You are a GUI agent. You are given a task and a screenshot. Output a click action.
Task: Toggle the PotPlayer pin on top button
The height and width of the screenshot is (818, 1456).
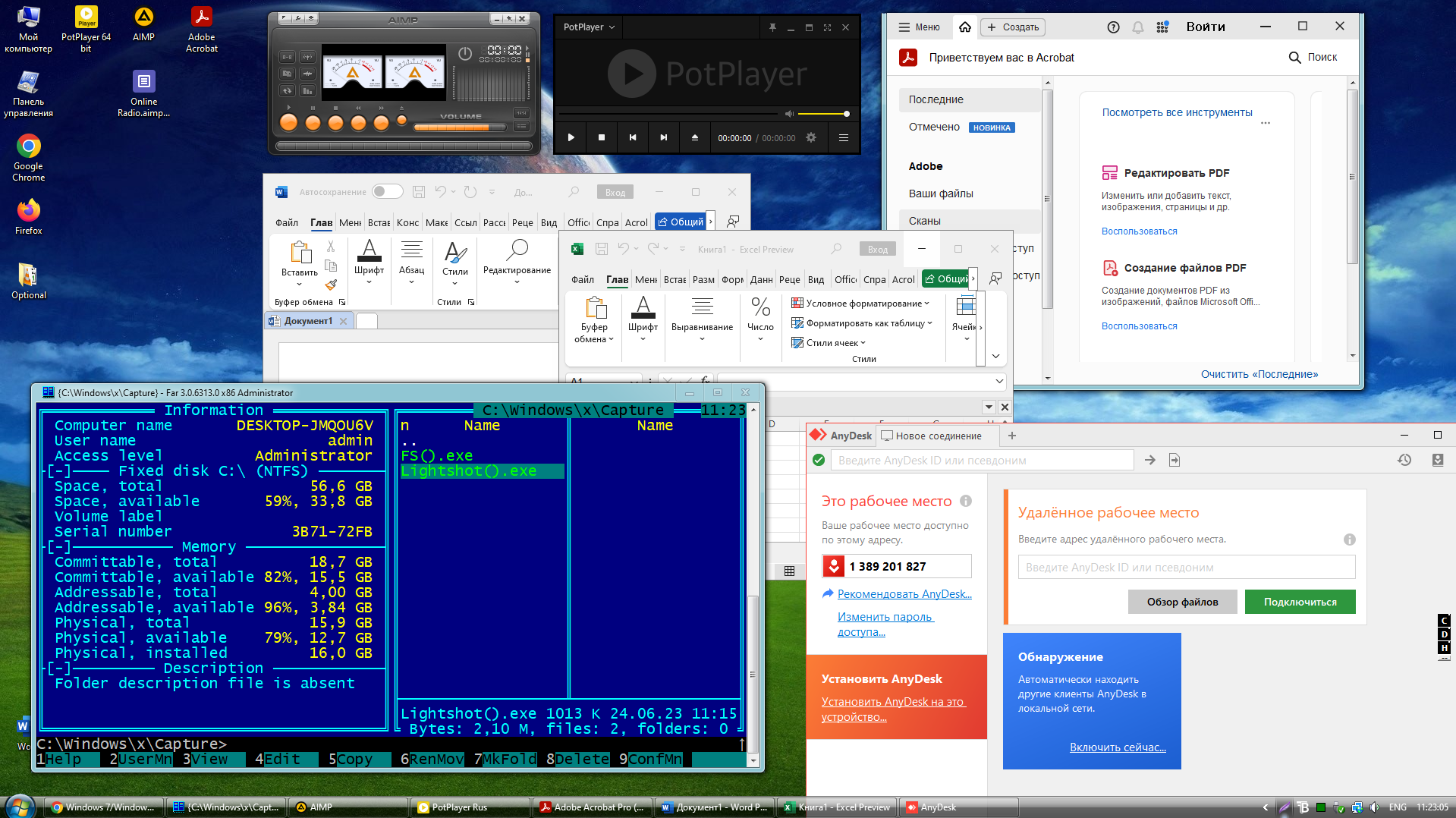[772, 27]
